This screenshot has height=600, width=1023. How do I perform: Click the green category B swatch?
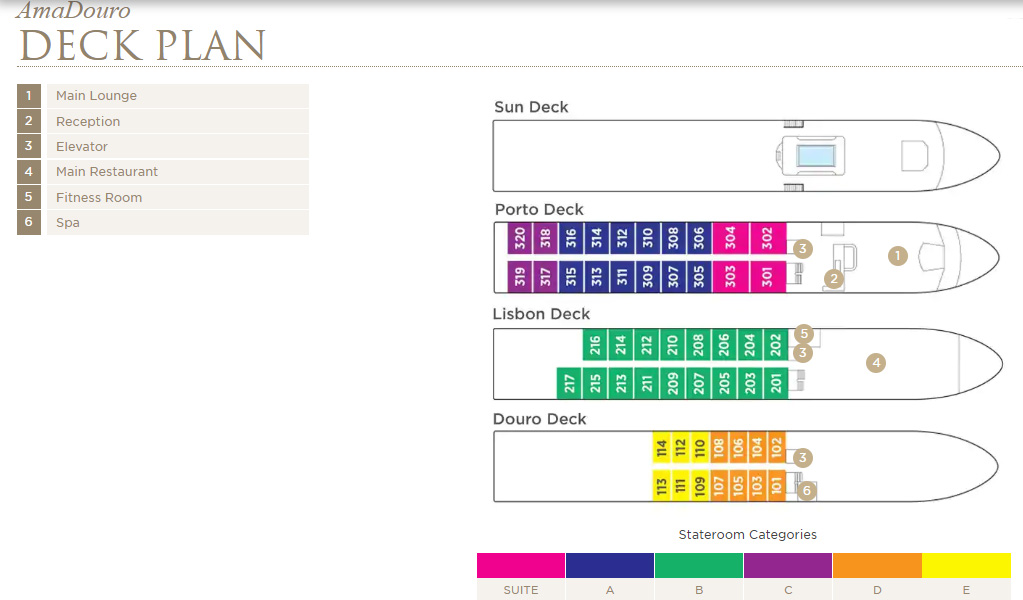pyautogui.click(x=699, y=566)
